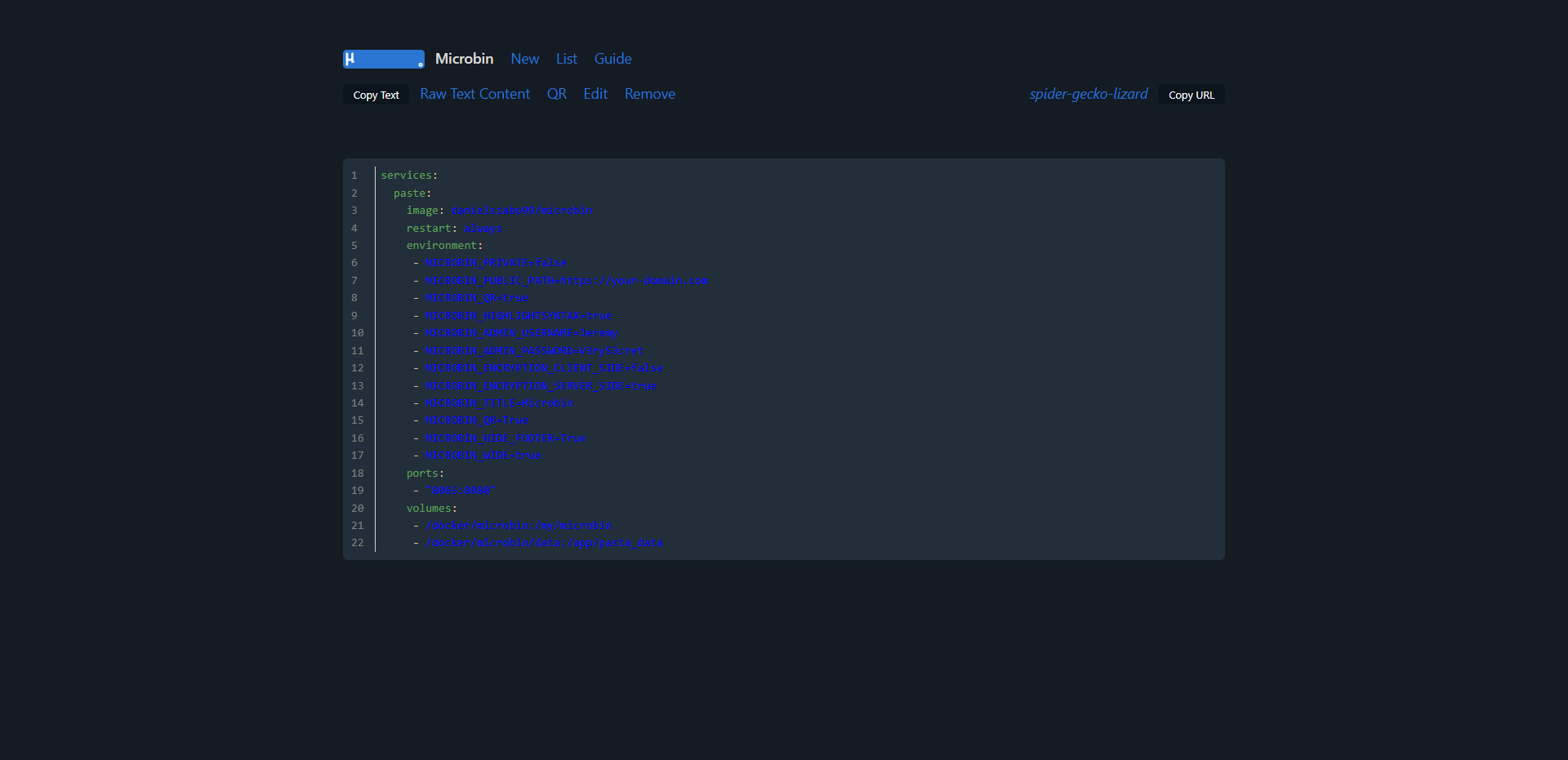Viewport: 1568px width, 760px height.
Task: Click MICROBIN_ENCRYPTION_SERVER_SIDE=true text
Action: tap(541, 386)
